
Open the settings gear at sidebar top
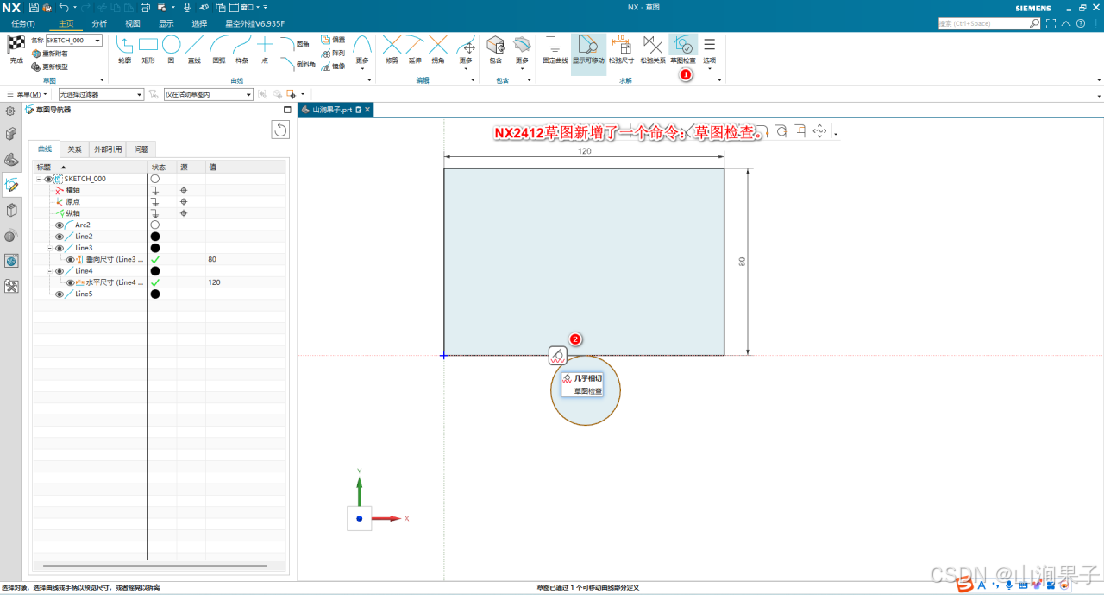pos(11,111)
